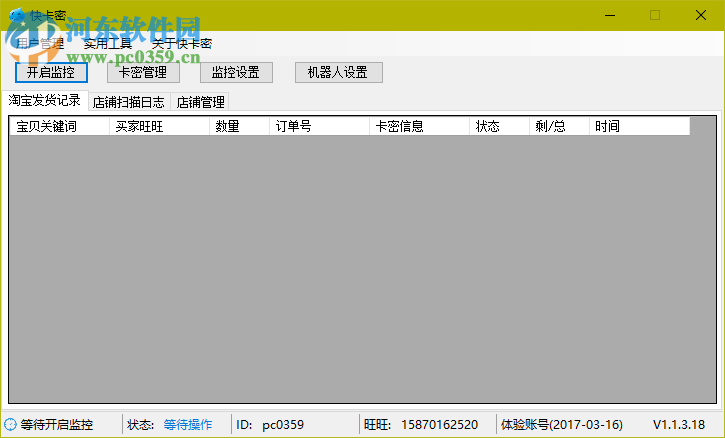
Task: Click the clock icon in status bar
Action: click(10, 425)
